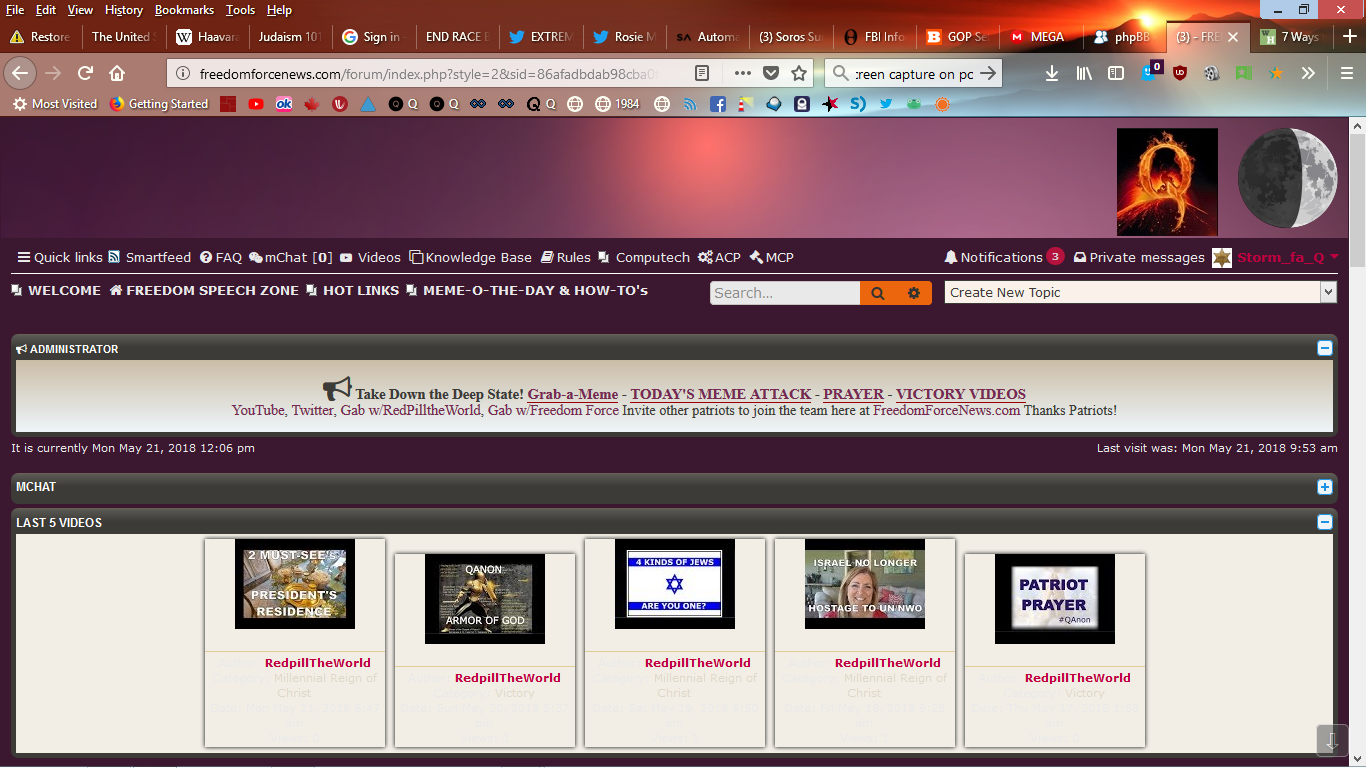The height and width of the screenshot is (768, 1366).
Task: Open the Firefox downloads arrow
Action: [1051, 73]
